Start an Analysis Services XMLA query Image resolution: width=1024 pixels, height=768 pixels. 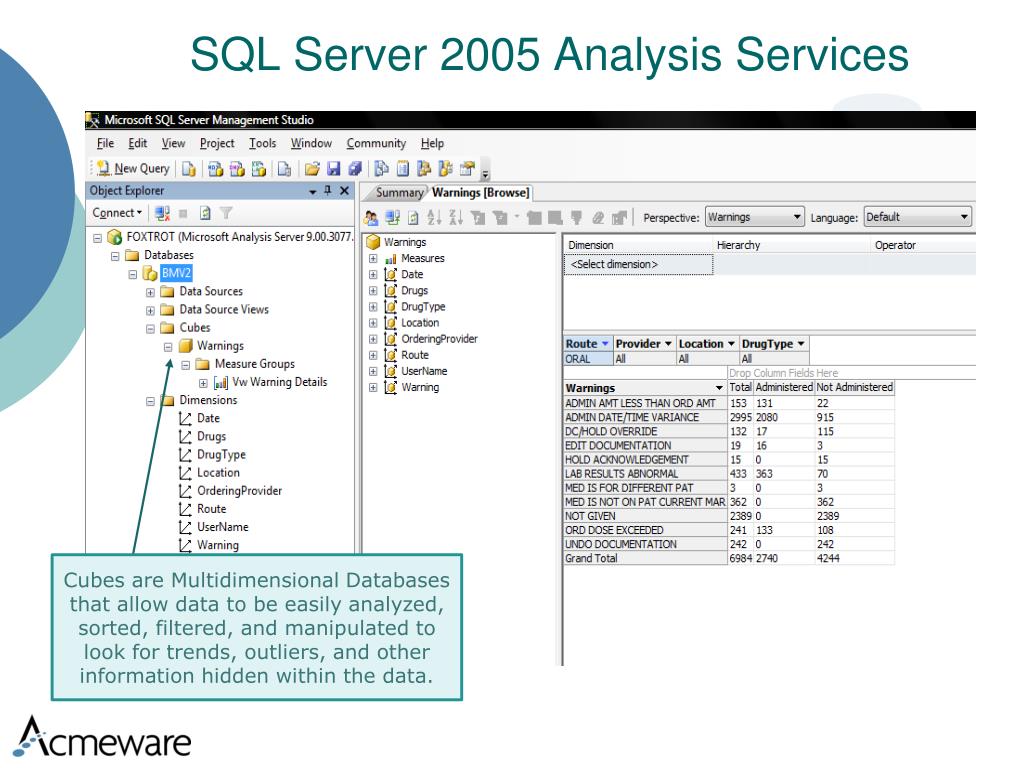pyautogui.click(x=259, y=169)
